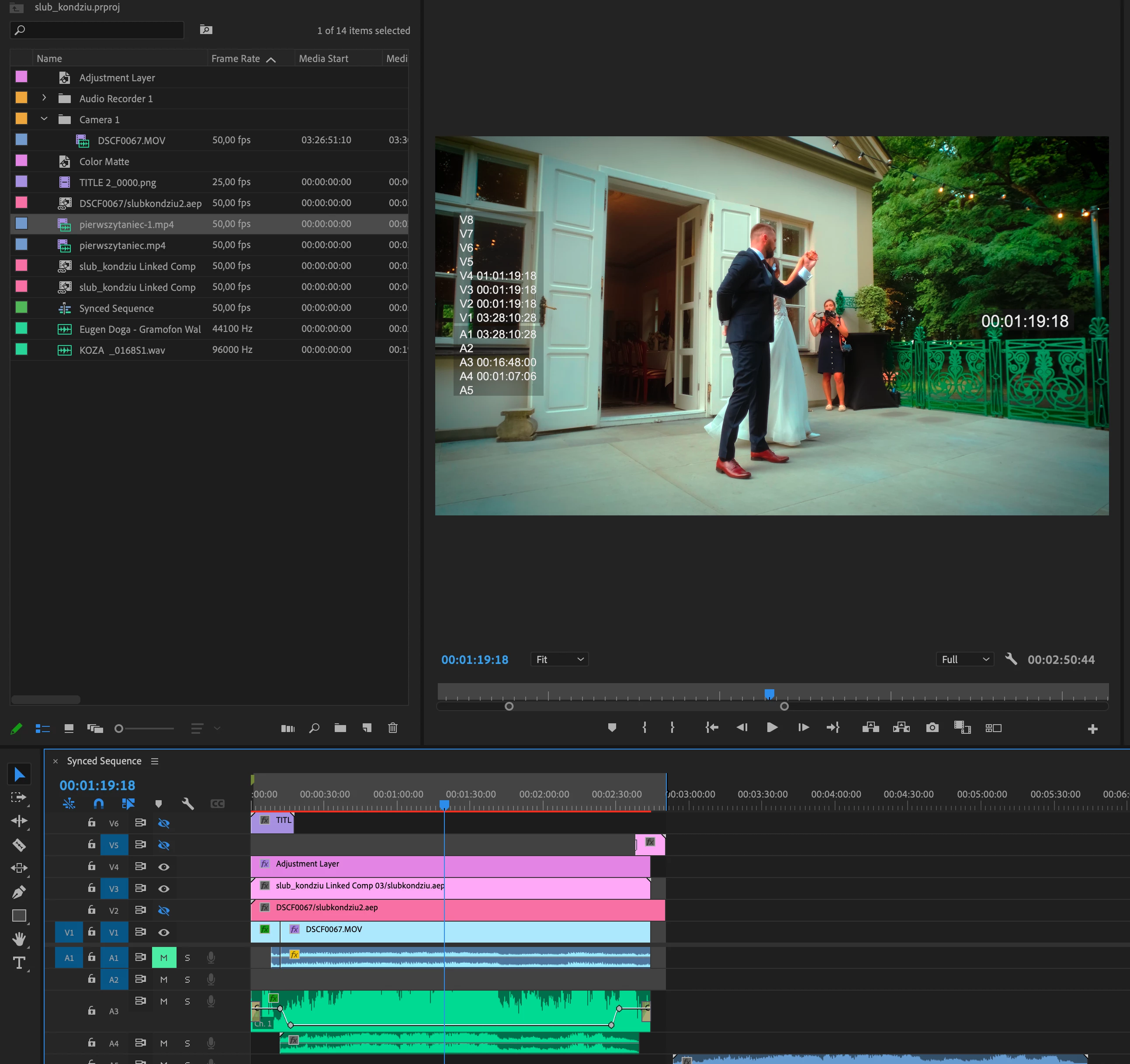Screen dimensions: 1130x1064
Task: Toggle timeline snapping magnet
Action: [x=98, y=804]
